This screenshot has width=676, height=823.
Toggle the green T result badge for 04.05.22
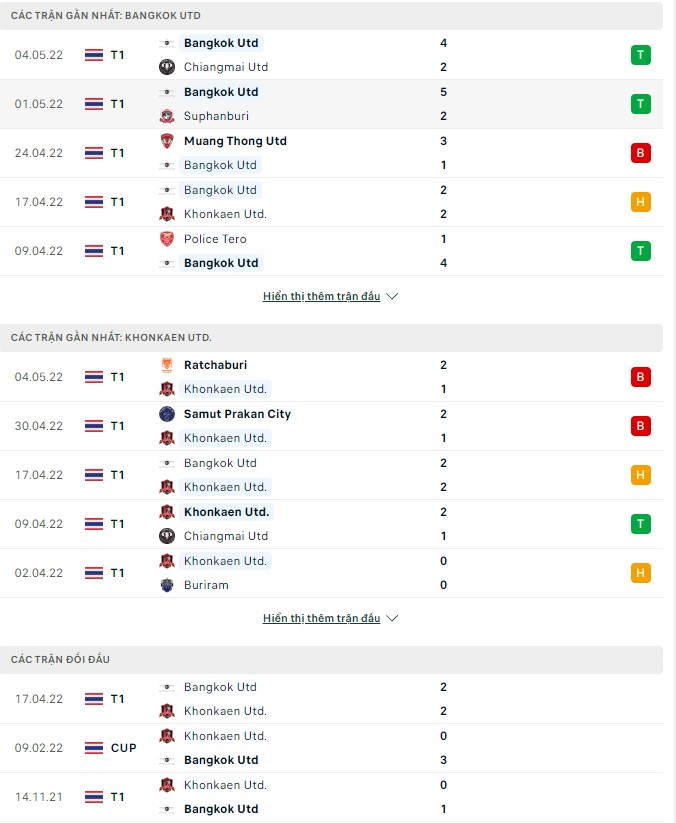(x=641, y=55)
